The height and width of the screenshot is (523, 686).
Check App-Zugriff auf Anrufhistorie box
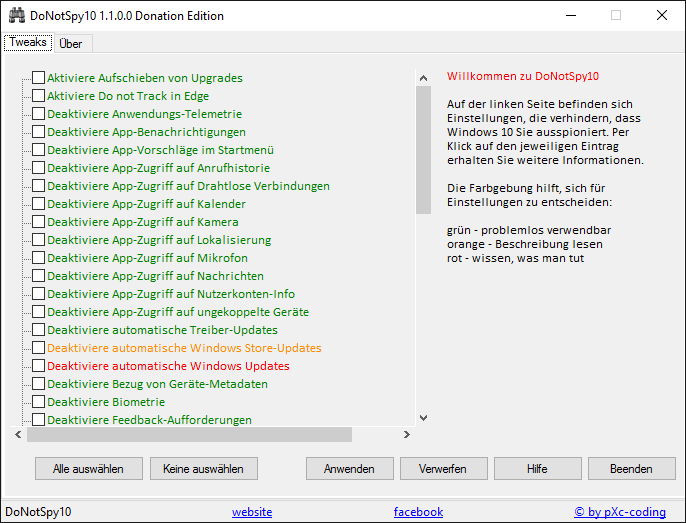38,168
